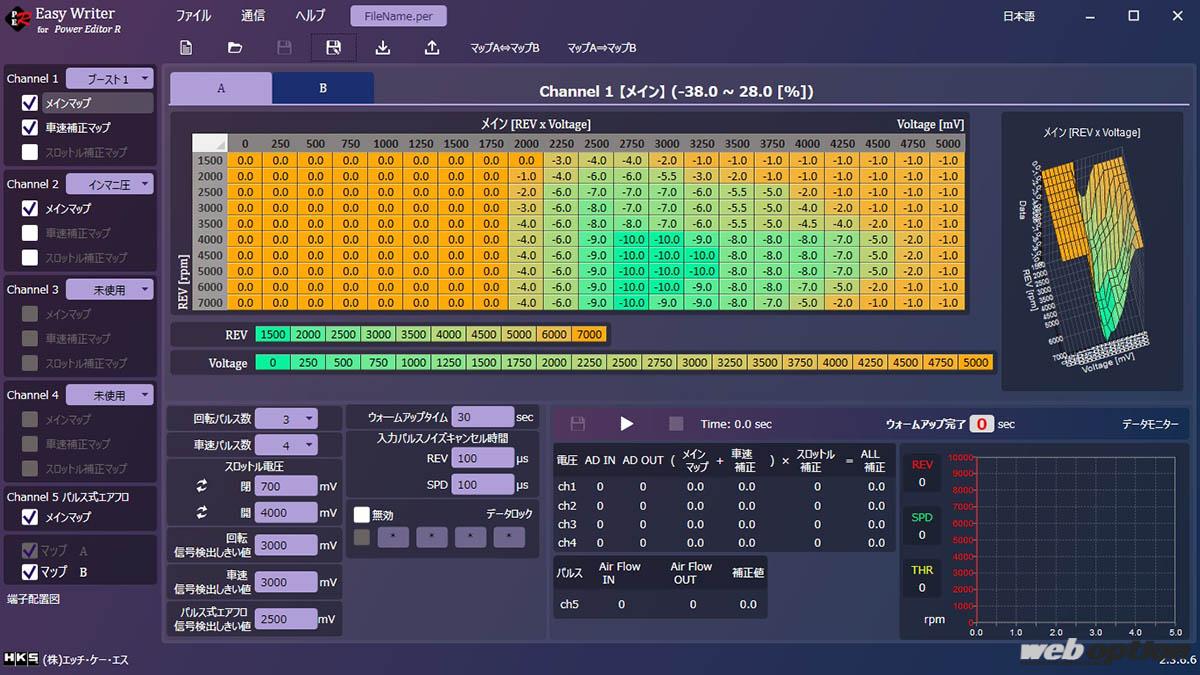Screen dimensions: 1200x675
Task: Enable the 無効 checkbox
Action: pyautogui.click(x=362, y=514)
